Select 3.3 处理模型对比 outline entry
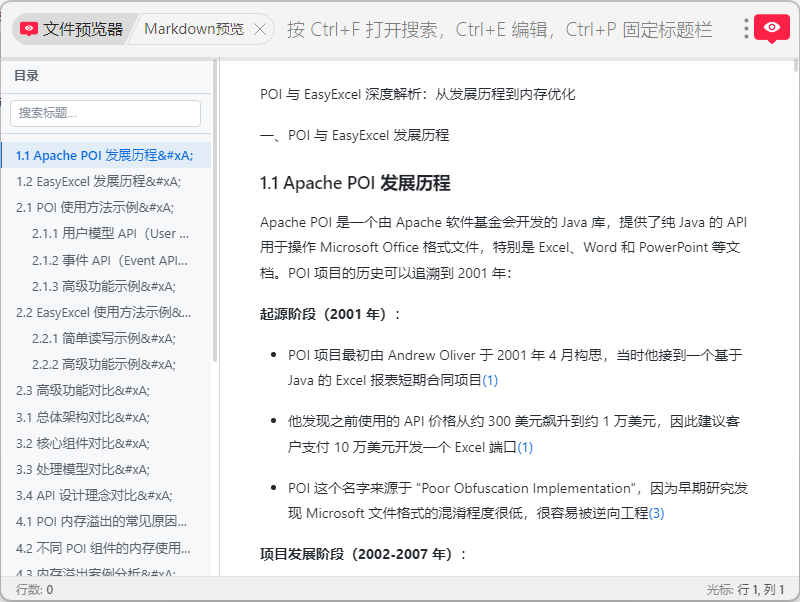Viewport: 800px width, 602px height. (106, 469)
